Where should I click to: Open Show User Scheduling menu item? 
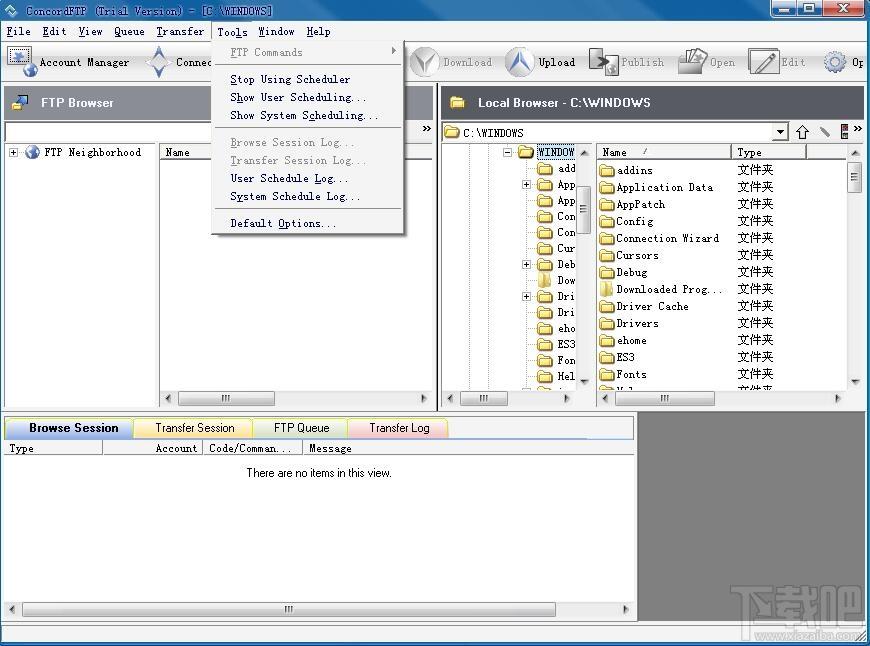[x=298, y=97]
